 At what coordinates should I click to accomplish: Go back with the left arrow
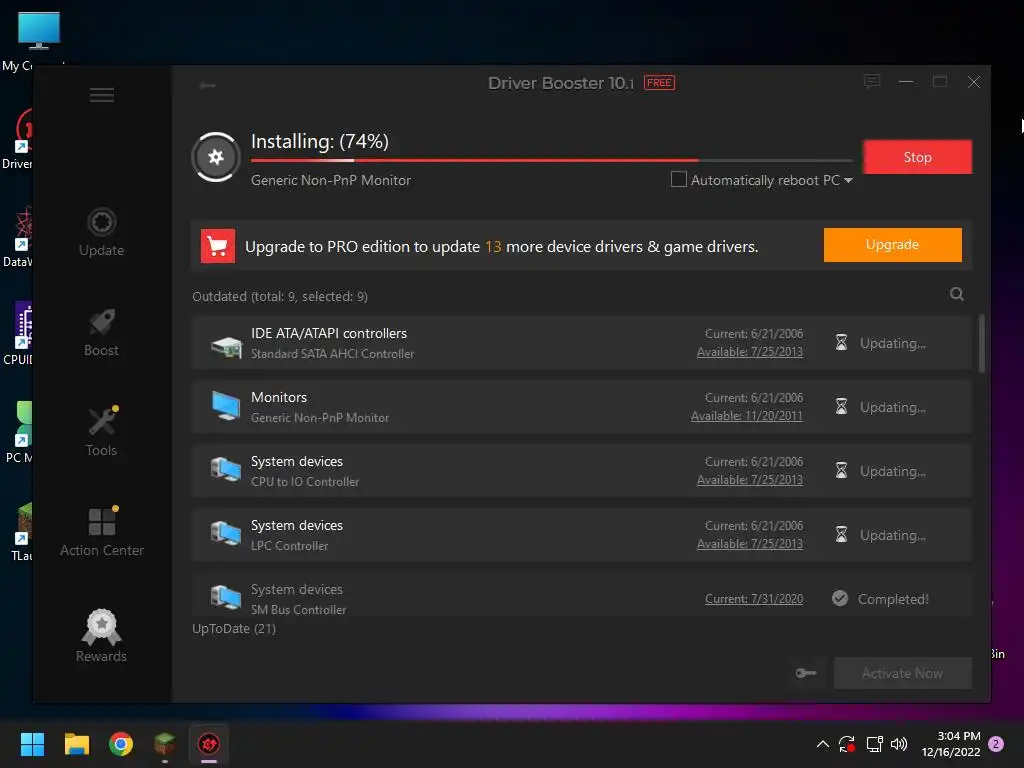coord(208,85)
